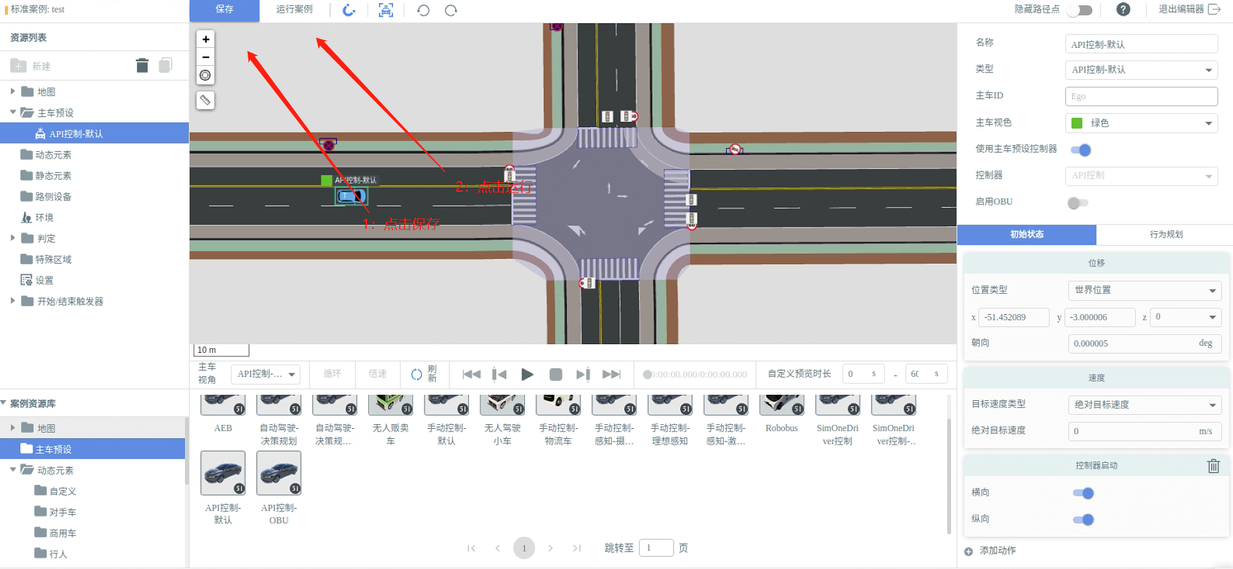This screenshot has width=1233, height=569.
Task: Click the play button
Action: coord(528,374)
